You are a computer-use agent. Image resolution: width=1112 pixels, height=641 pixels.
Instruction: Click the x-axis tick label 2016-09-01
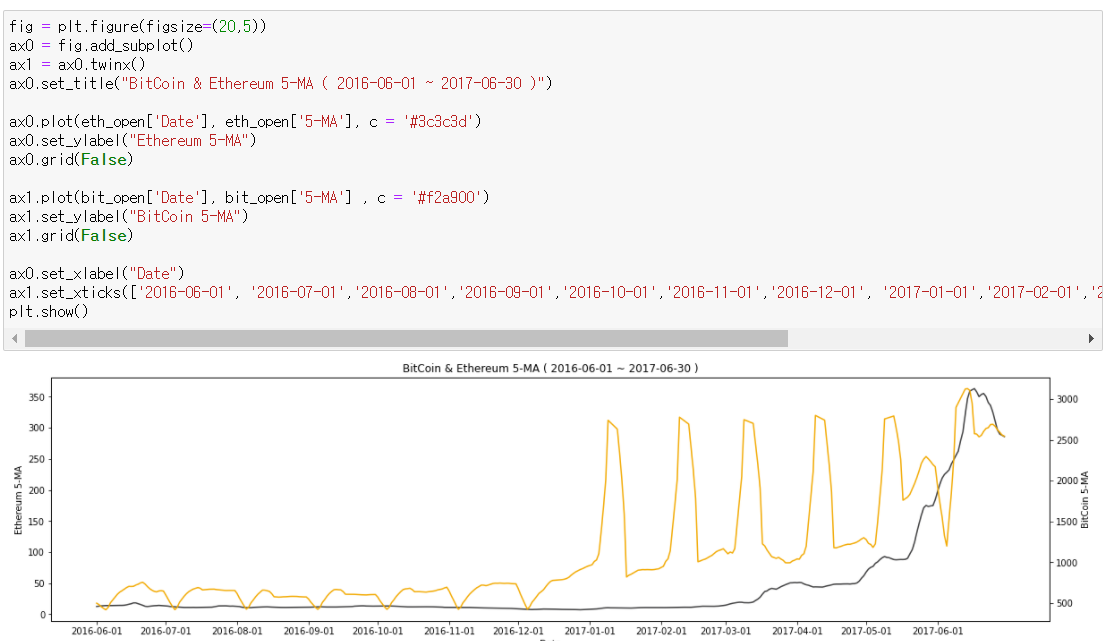(308, 630)
